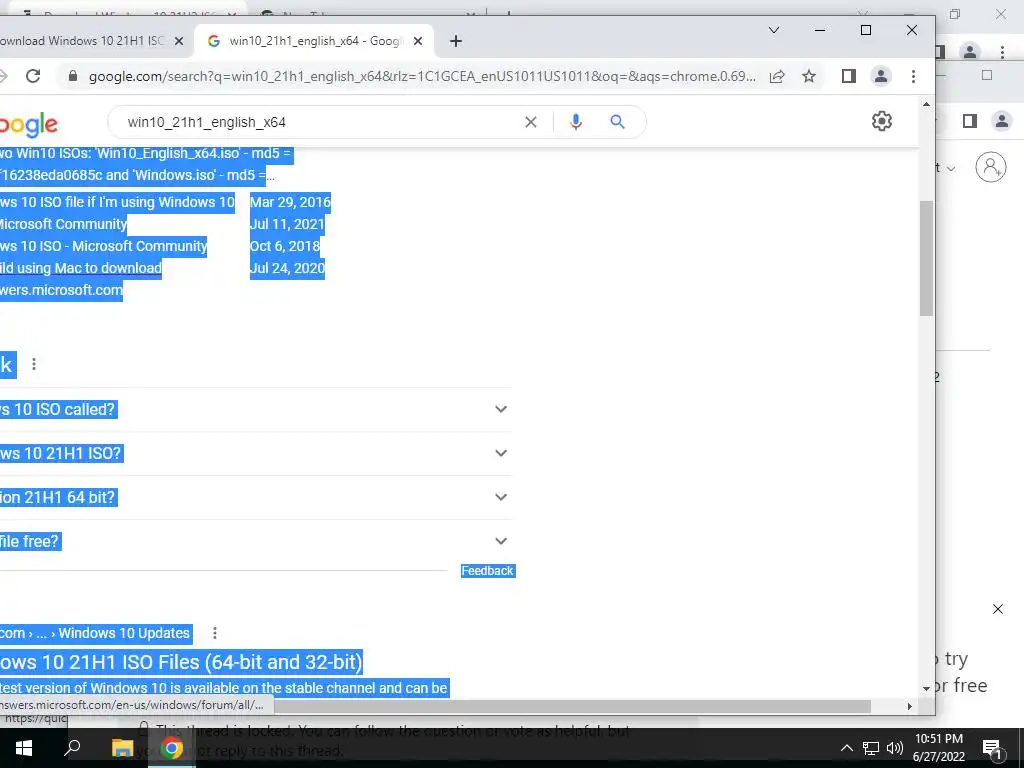
Task: Click the add account avatar in background window
Action: (991, 167)
